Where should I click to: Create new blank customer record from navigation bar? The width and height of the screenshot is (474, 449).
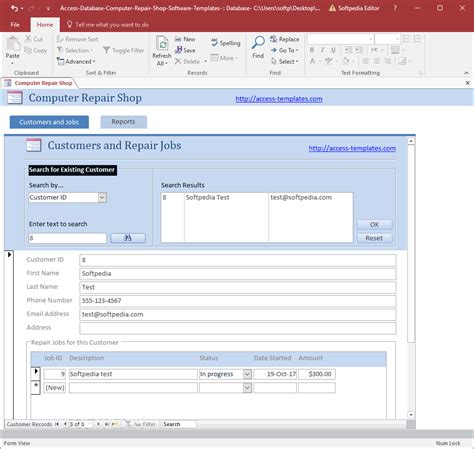(x=115, y=424)
